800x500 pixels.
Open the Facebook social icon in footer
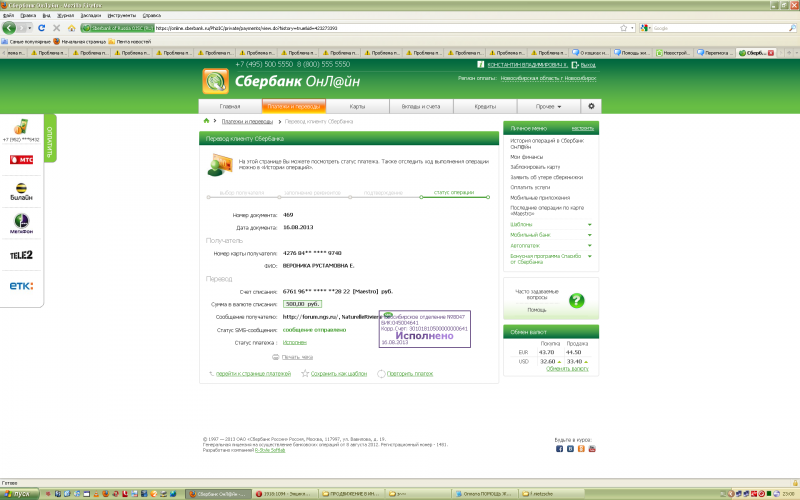[559, 448]
